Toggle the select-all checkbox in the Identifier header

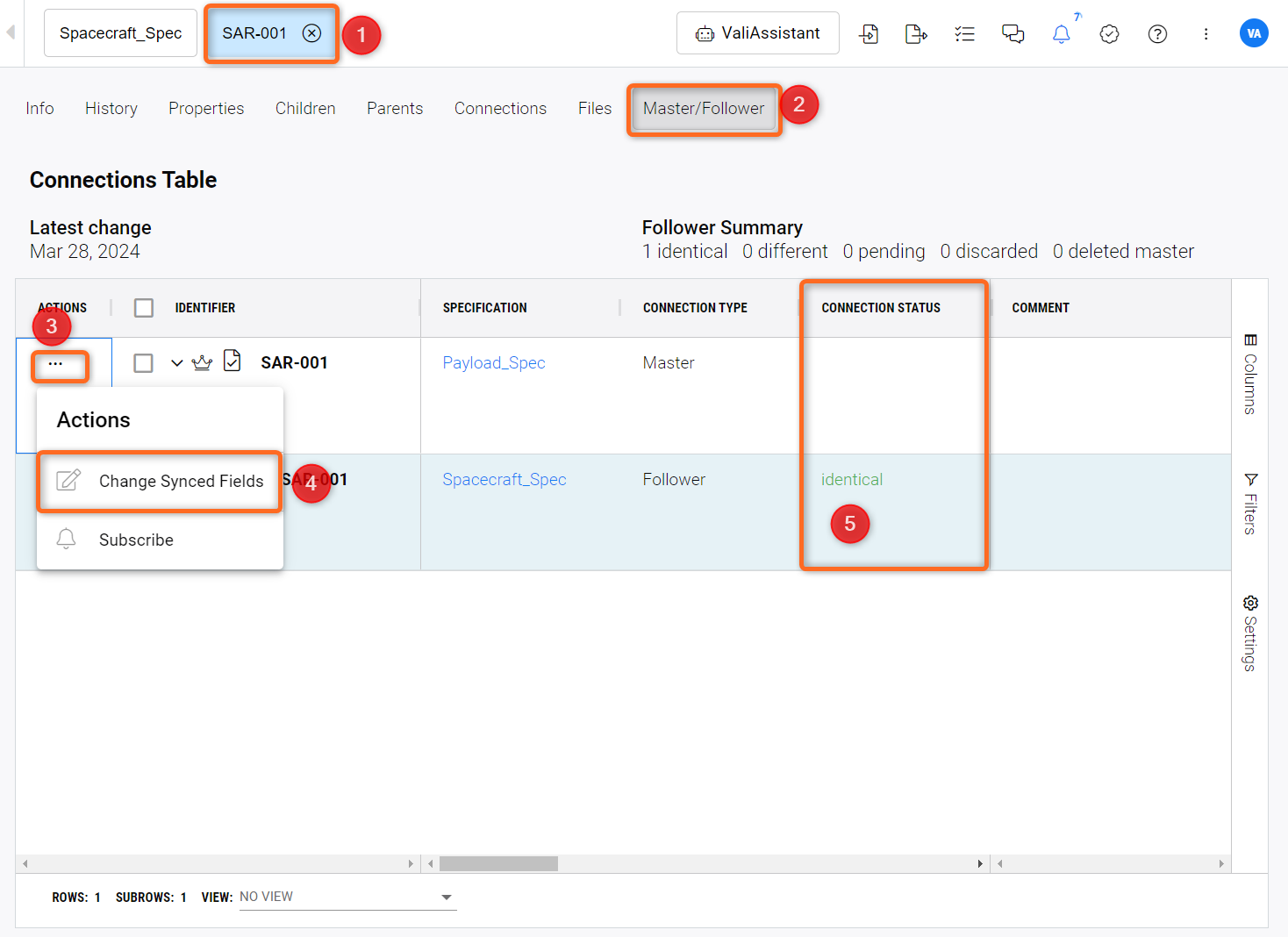pos(144,308)
